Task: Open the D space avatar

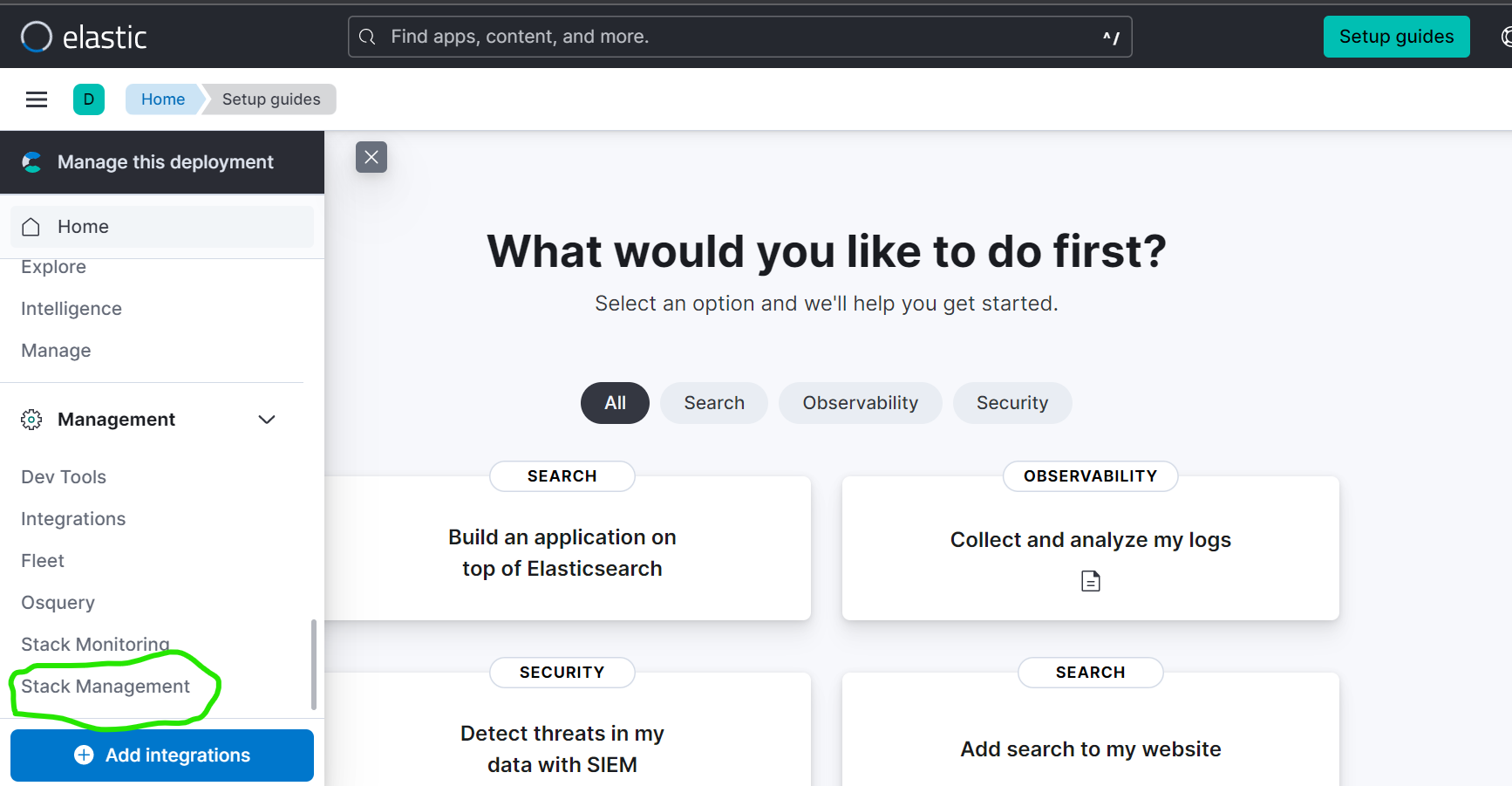Action: click(x=89, y=99)
